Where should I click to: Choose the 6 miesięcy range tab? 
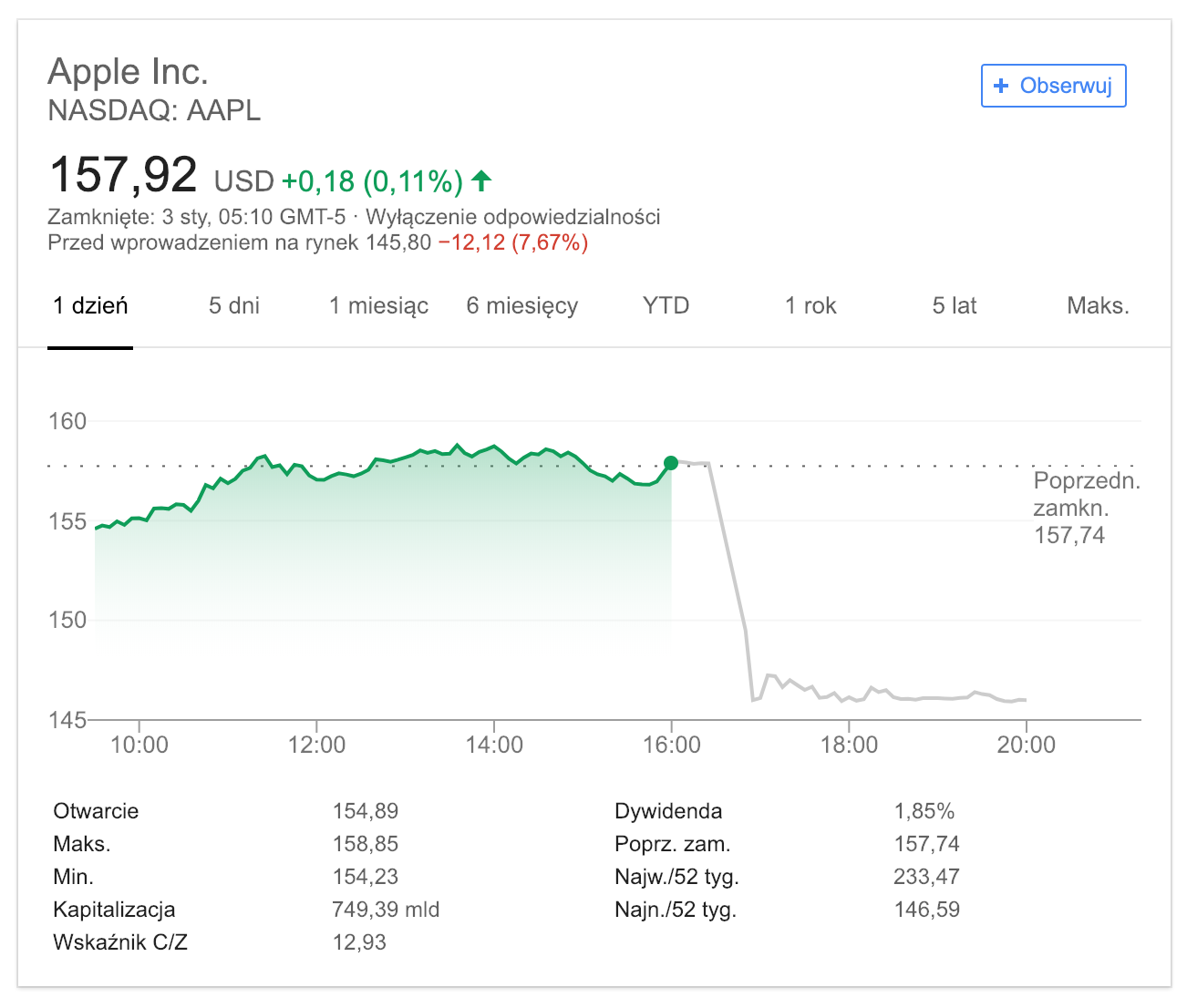point(522,306)
